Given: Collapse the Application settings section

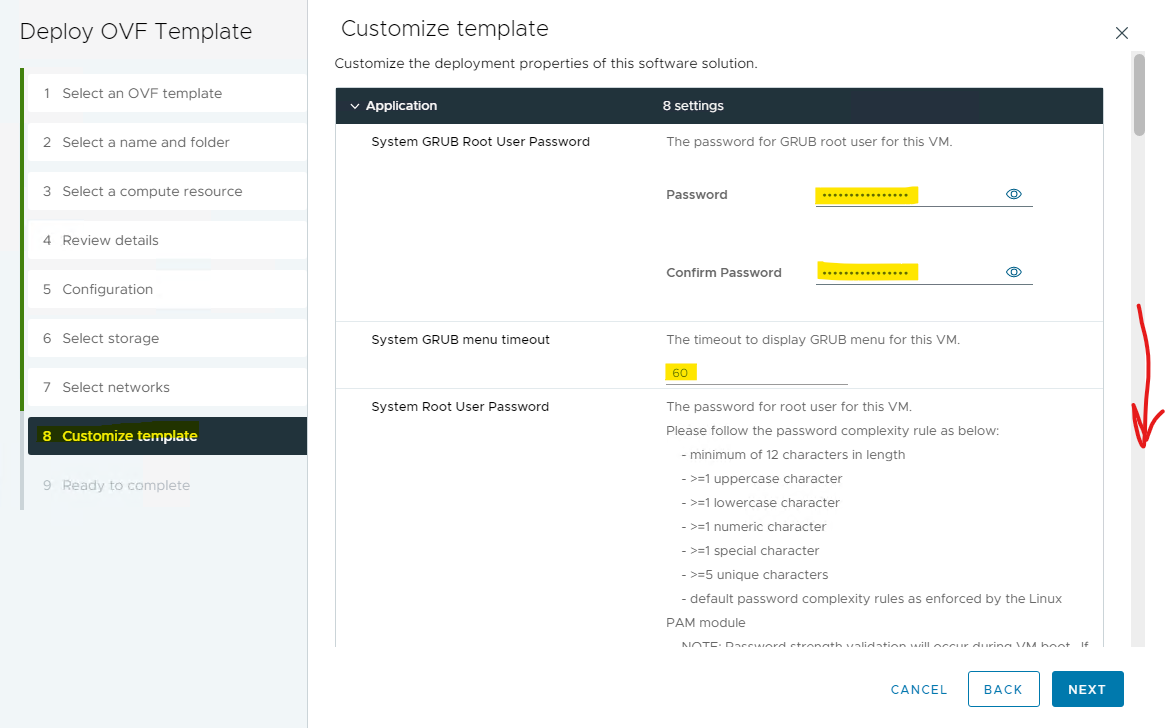Looking at the screenshot, I should (354, 106).
